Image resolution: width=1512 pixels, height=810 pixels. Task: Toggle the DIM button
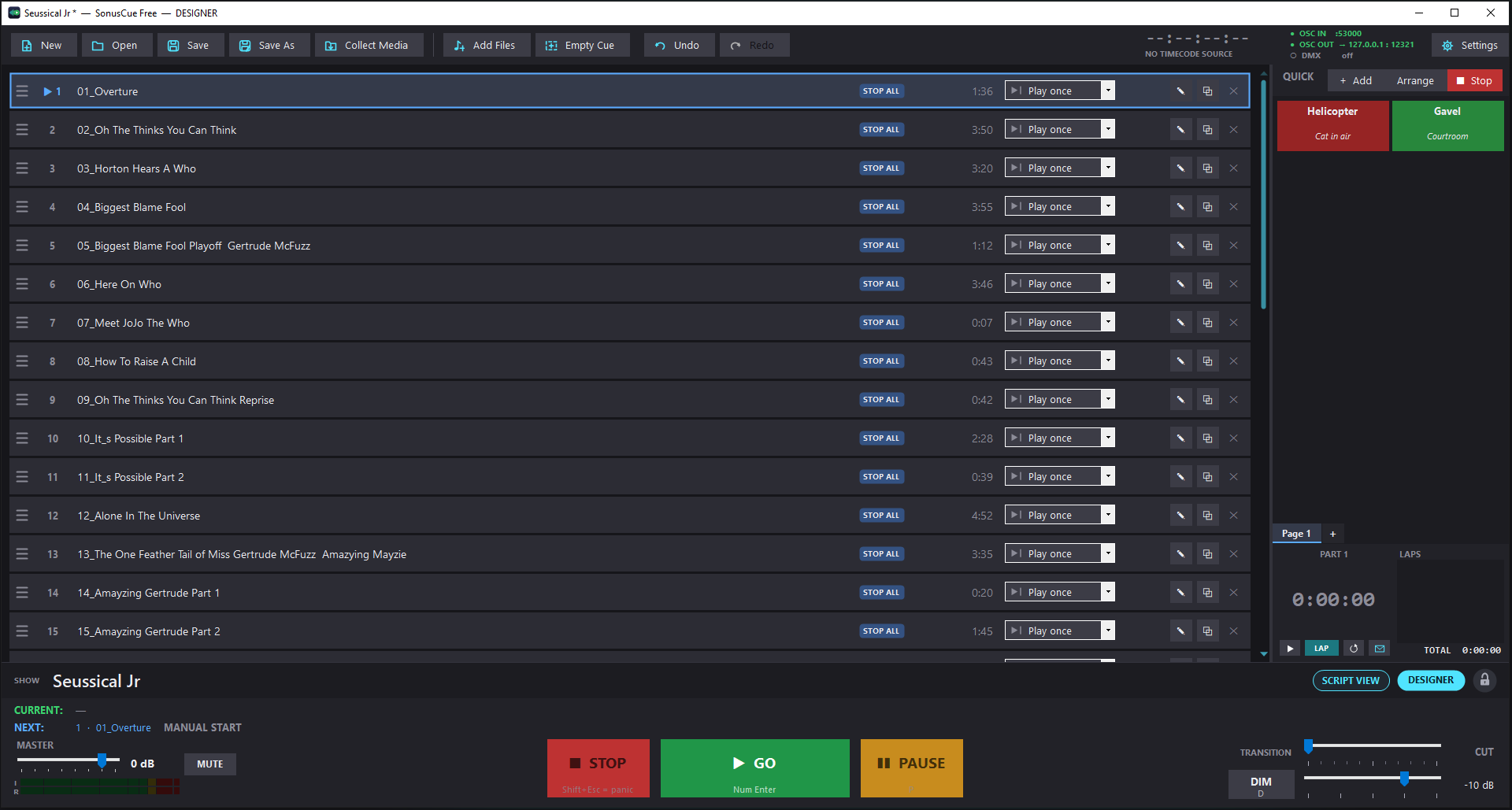coord(1261,784)
